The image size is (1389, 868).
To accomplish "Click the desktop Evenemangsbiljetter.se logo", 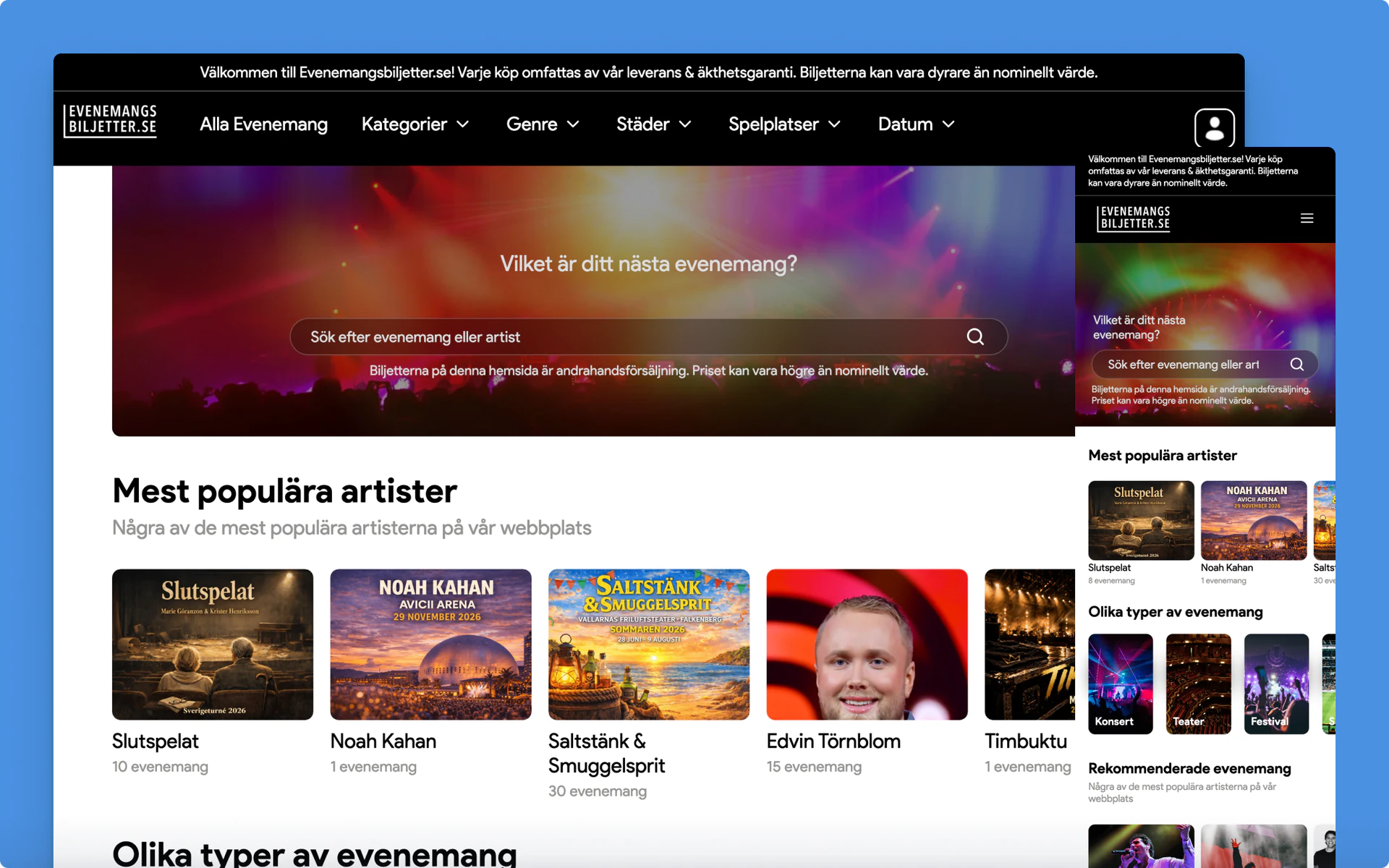I will pos(110,121).
